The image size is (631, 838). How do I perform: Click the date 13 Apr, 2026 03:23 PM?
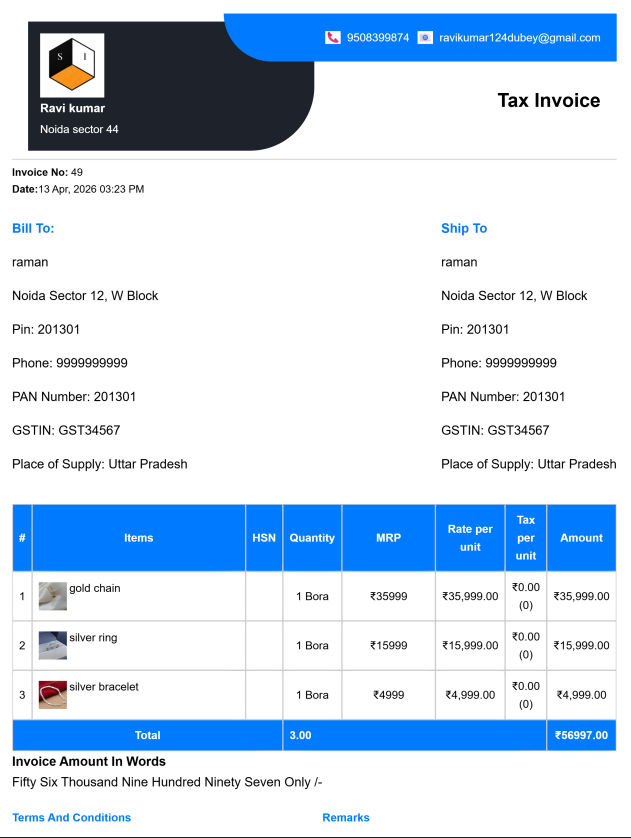pyautogui.click(x=91, y=189)
